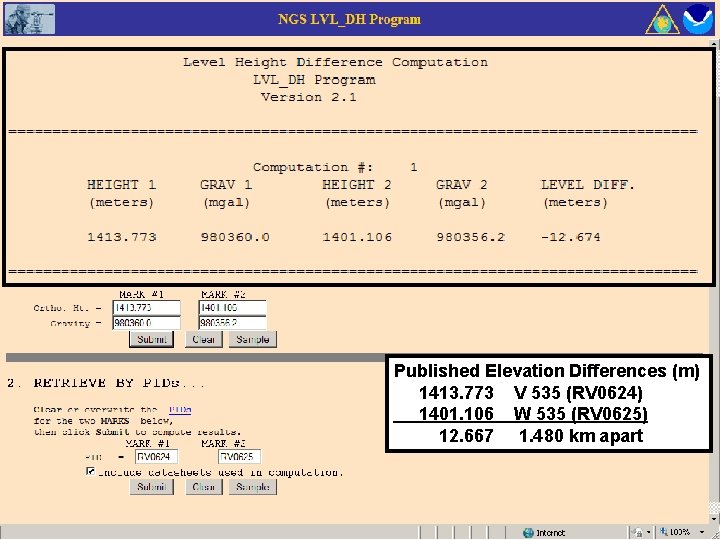This screenshot has width=720, height=540.
Task: Submit the ortho height and gravity form
Action: click(151, 339)
